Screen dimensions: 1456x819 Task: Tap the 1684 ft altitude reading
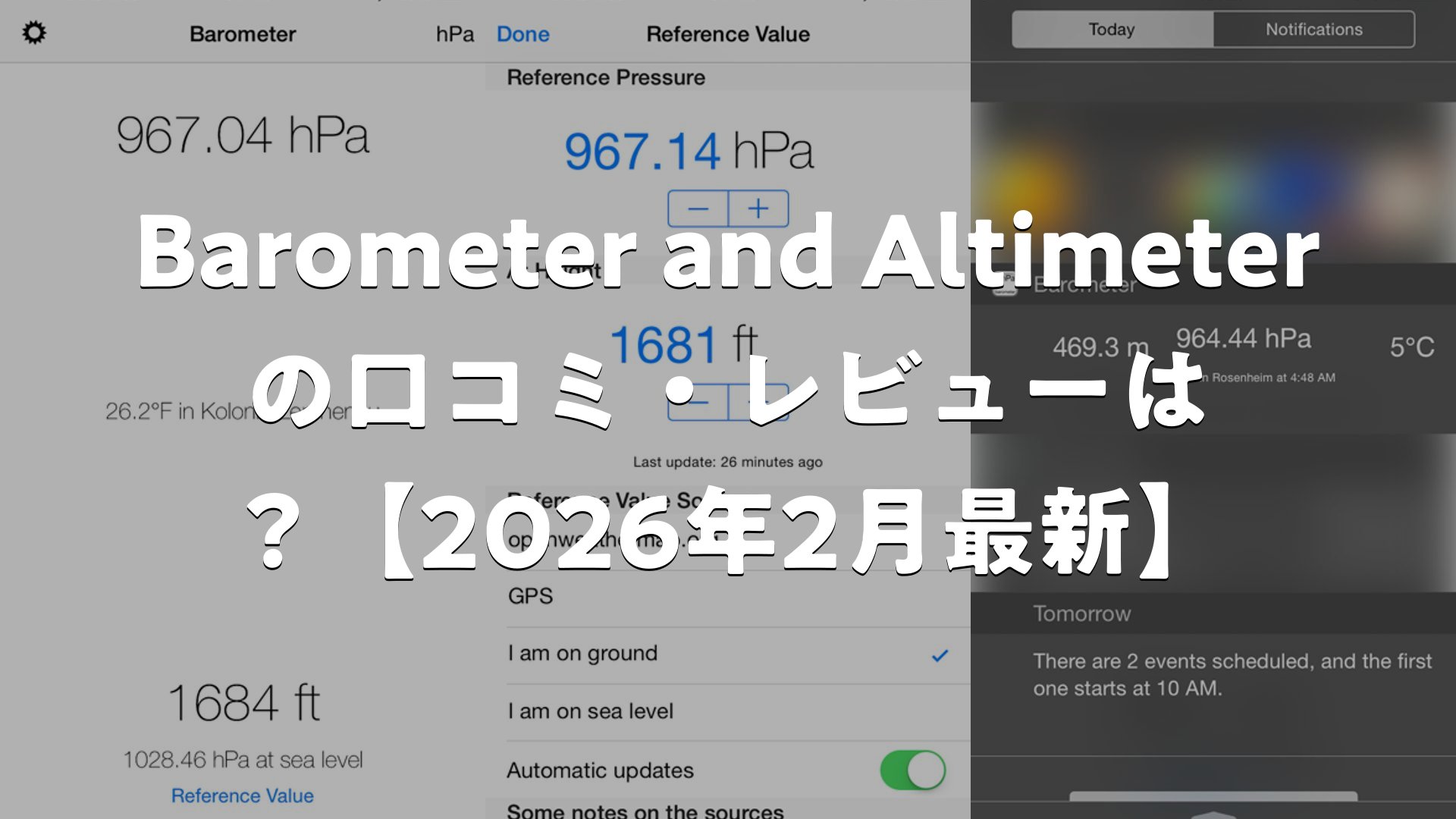(243, 702)
